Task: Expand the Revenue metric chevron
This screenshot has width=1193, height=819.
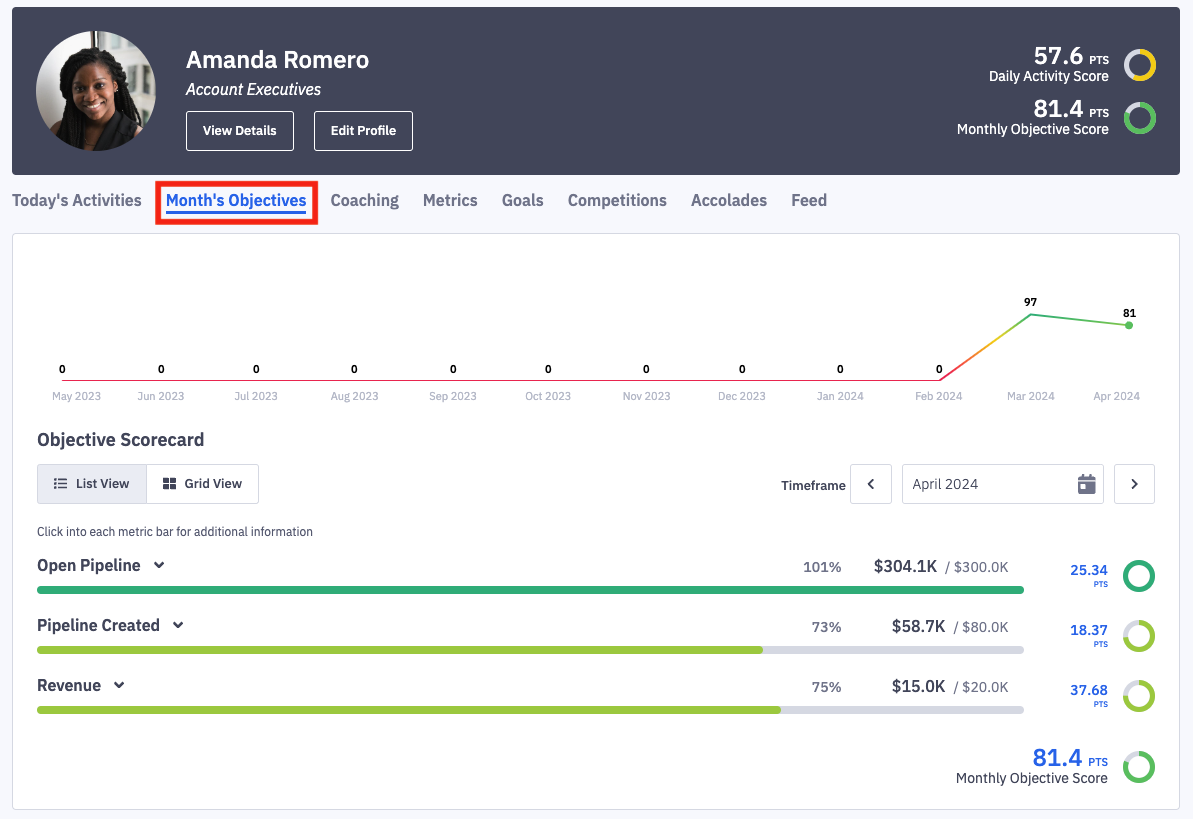Action: coord(119,686)
